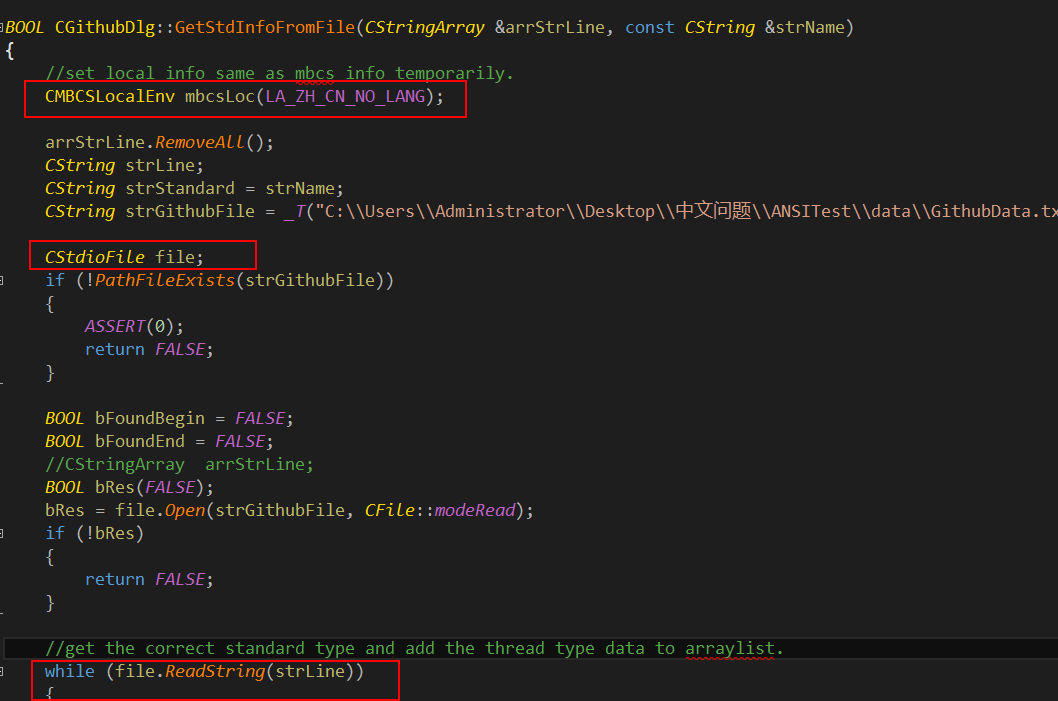This screenshot has width=1058, height=701.
Task: Click the RemoveAll method call
Action: click(x=199, y=142)
